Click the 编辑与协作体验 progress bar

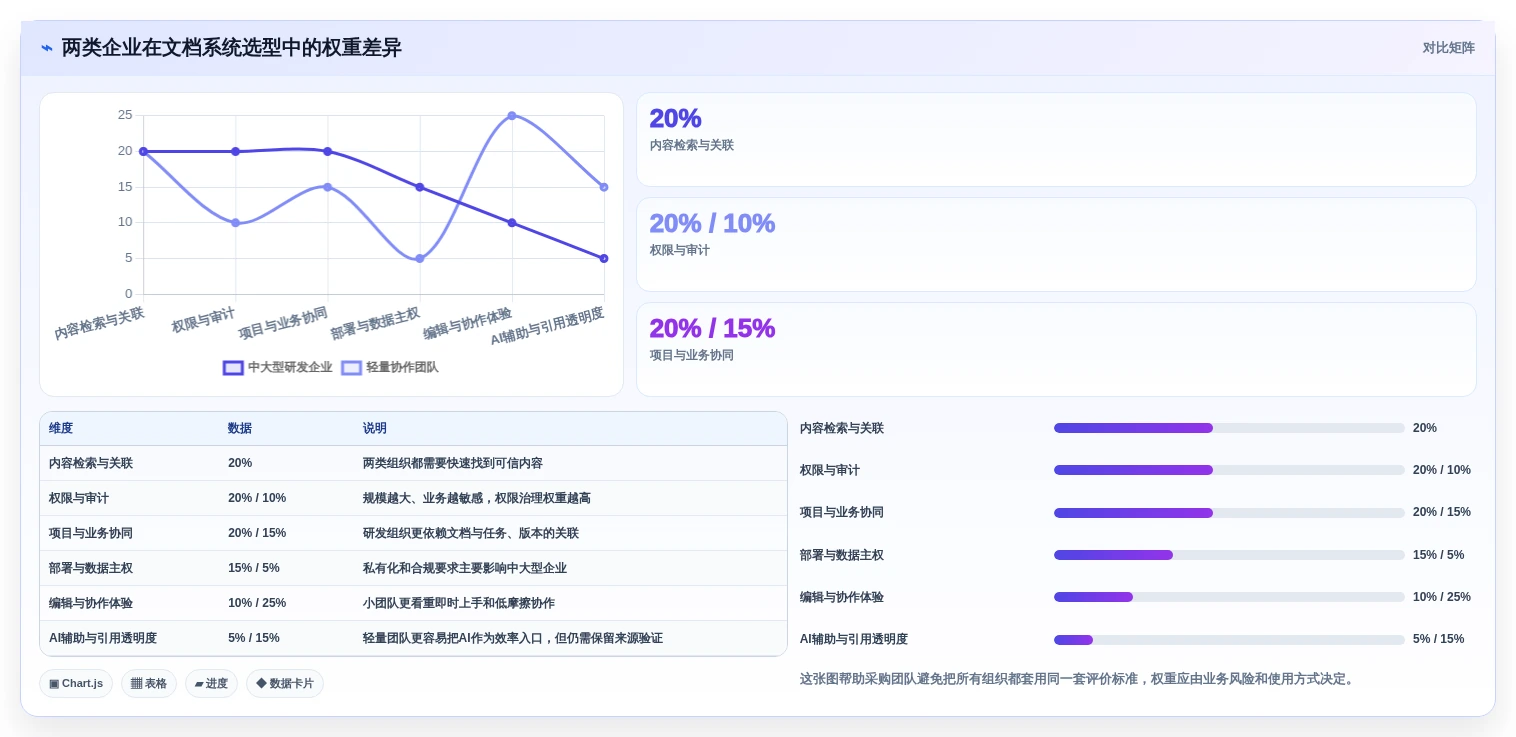click(x=1229, y=597)
